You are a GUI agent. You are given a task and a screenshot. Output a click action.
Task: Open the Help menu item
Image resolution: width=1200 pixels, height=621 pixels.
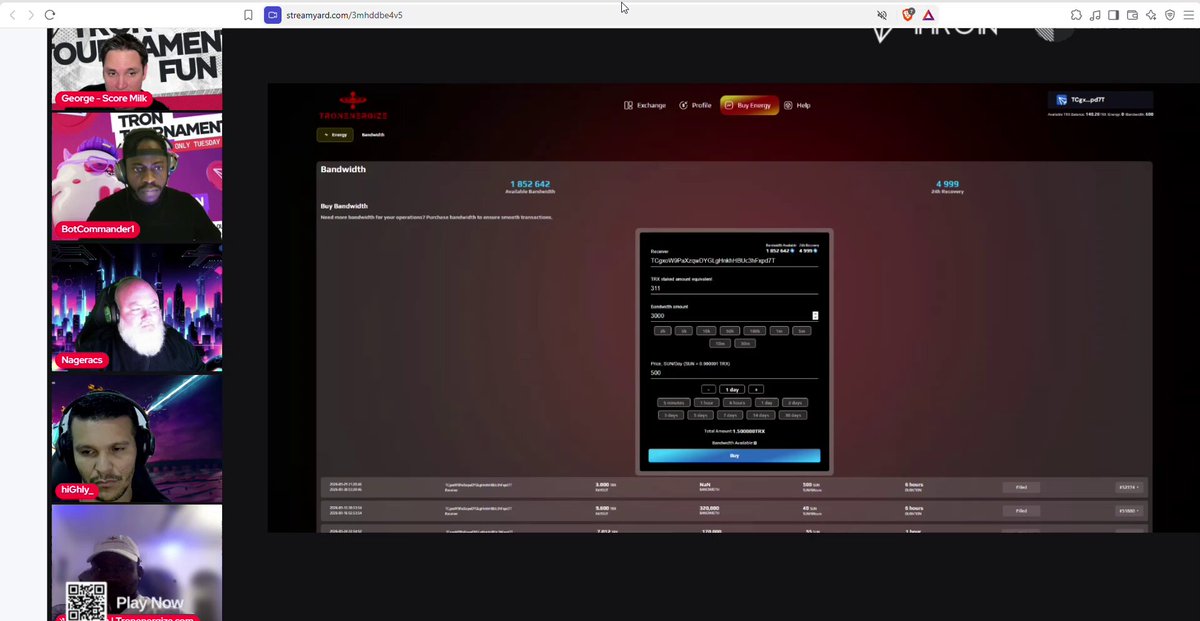(x=797, y=105)
